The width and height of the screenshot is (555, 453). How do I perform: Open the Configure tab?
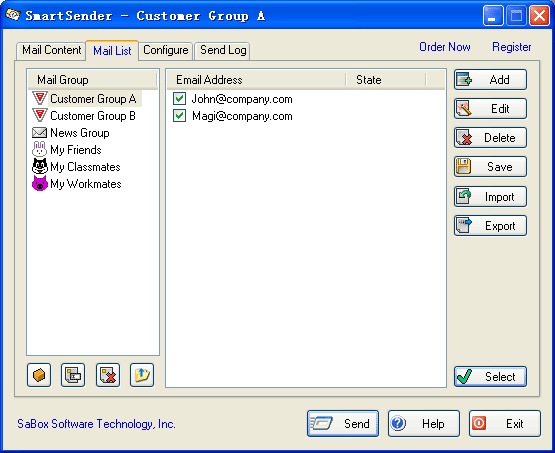[x=166, y=50]
